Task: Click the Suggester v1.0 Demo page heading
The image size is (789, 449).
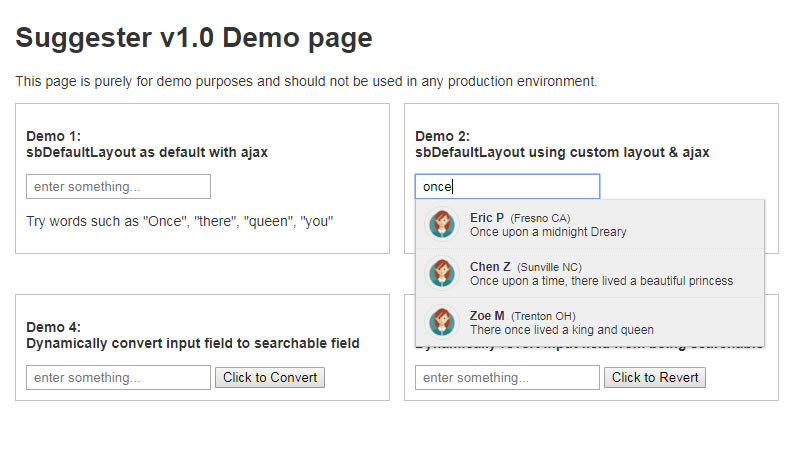Action: pyautogui.click(x=194, y=38)
